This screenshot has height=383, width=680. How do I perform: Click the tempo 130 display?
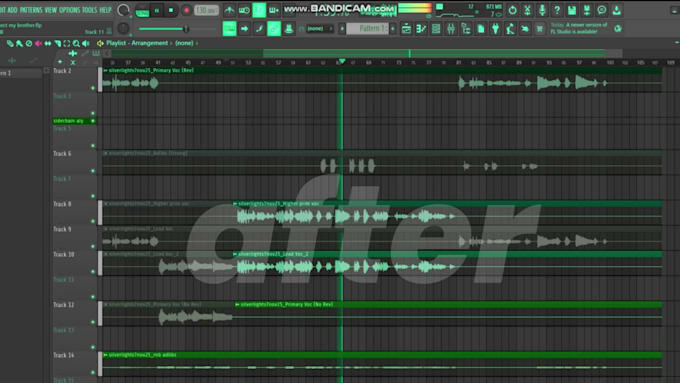click(206, 10)
